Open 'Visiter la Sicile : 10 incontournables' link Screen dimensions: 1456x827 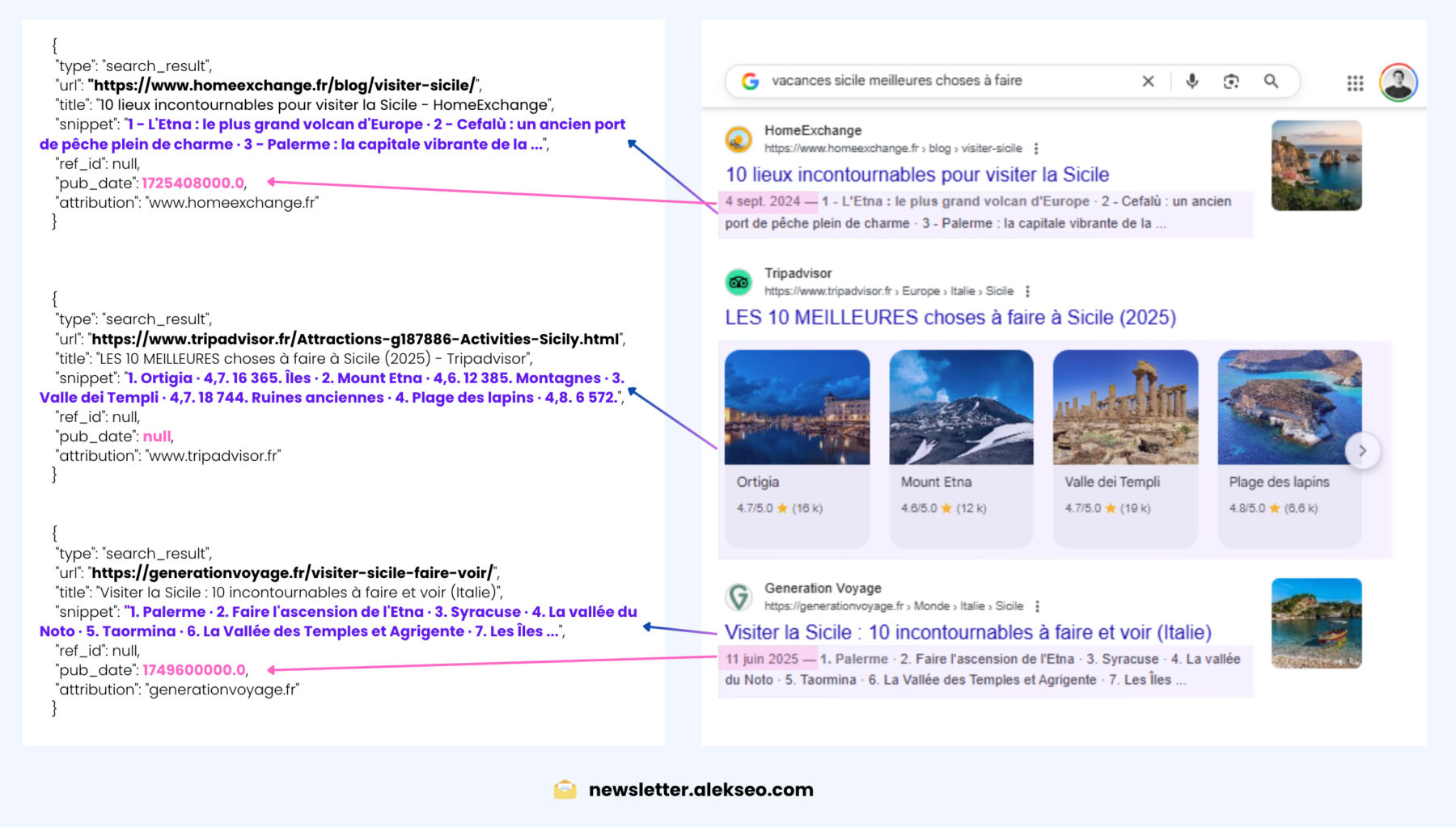pyautogui.click(x=967, y=632)
